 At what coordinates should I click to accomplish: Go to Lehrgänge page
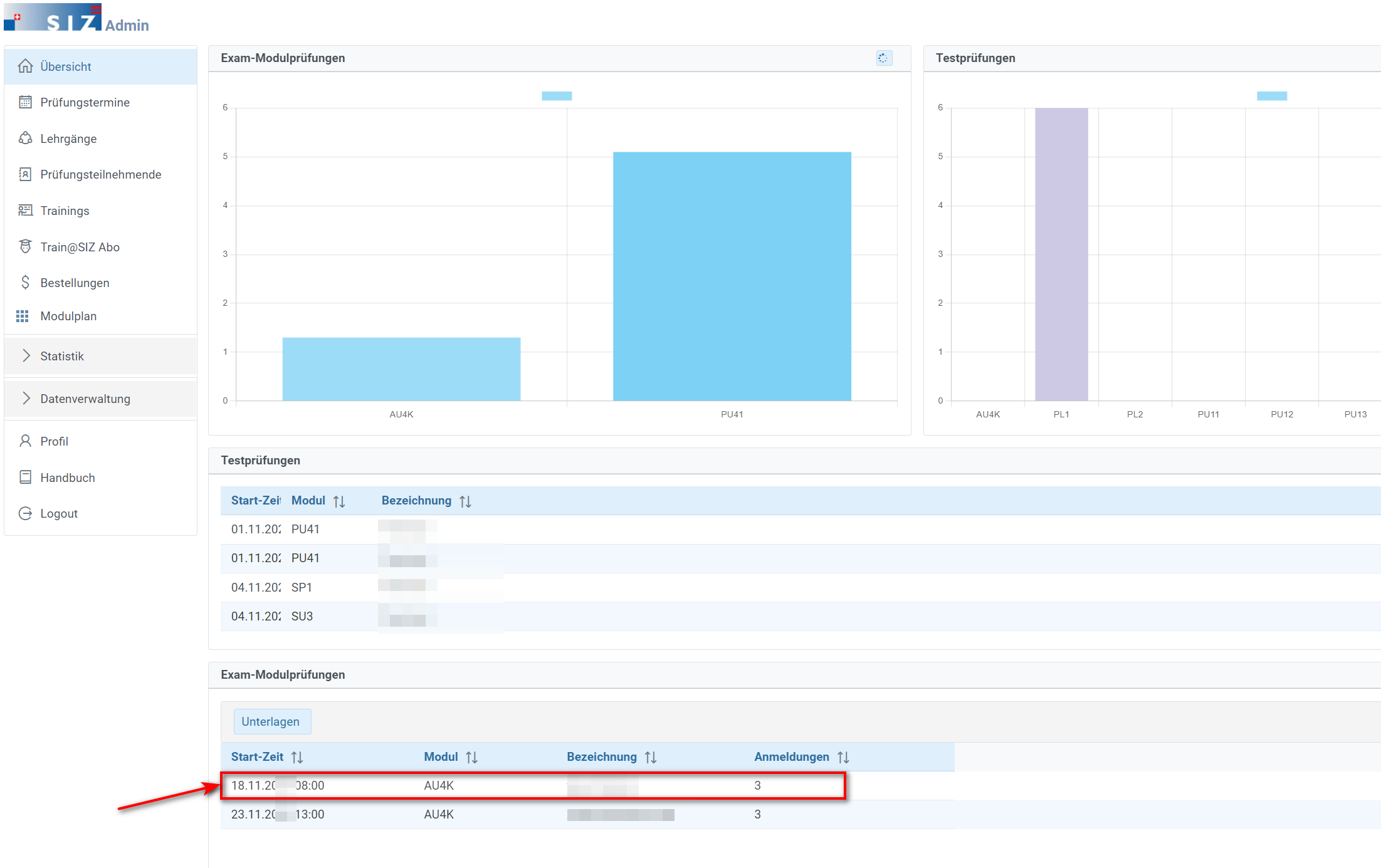click(100, 139)
